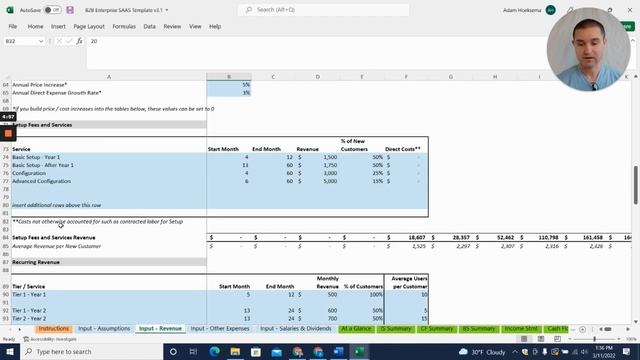
Task: Switch to CF Summary sheet tab
Action: (437, 329)
